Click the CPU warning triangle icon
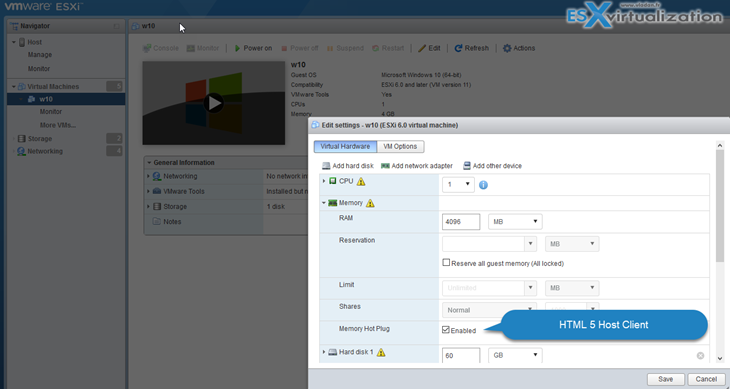This screenshot has width=730, height=389. pyautogui.click(x=361, y=181)
